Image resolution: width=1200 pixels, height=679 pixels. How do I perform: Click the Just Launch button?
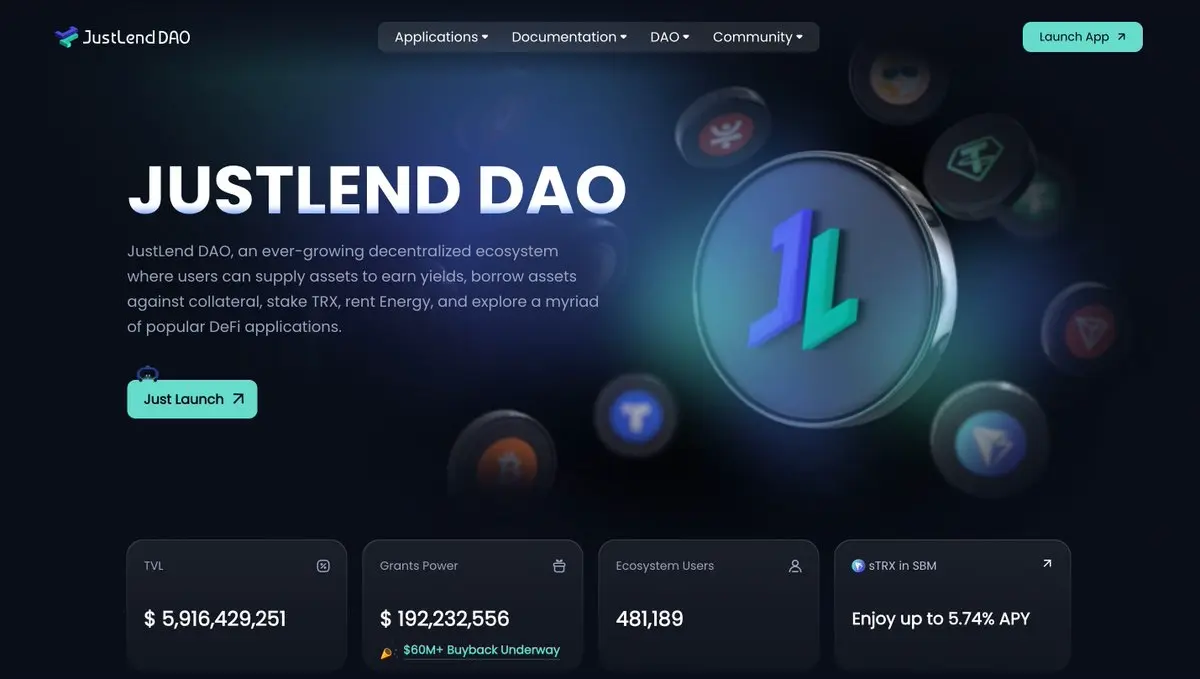pyautogui.click(x=192, y=399)
